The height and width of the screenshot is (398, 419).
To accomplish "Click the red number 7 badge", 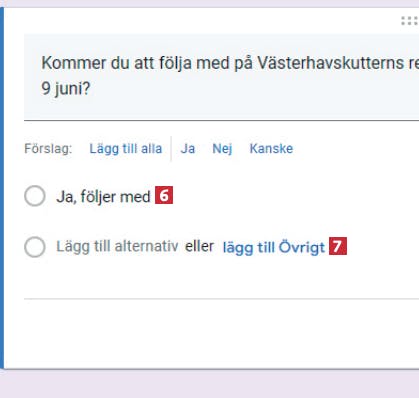I will (338, 246).
